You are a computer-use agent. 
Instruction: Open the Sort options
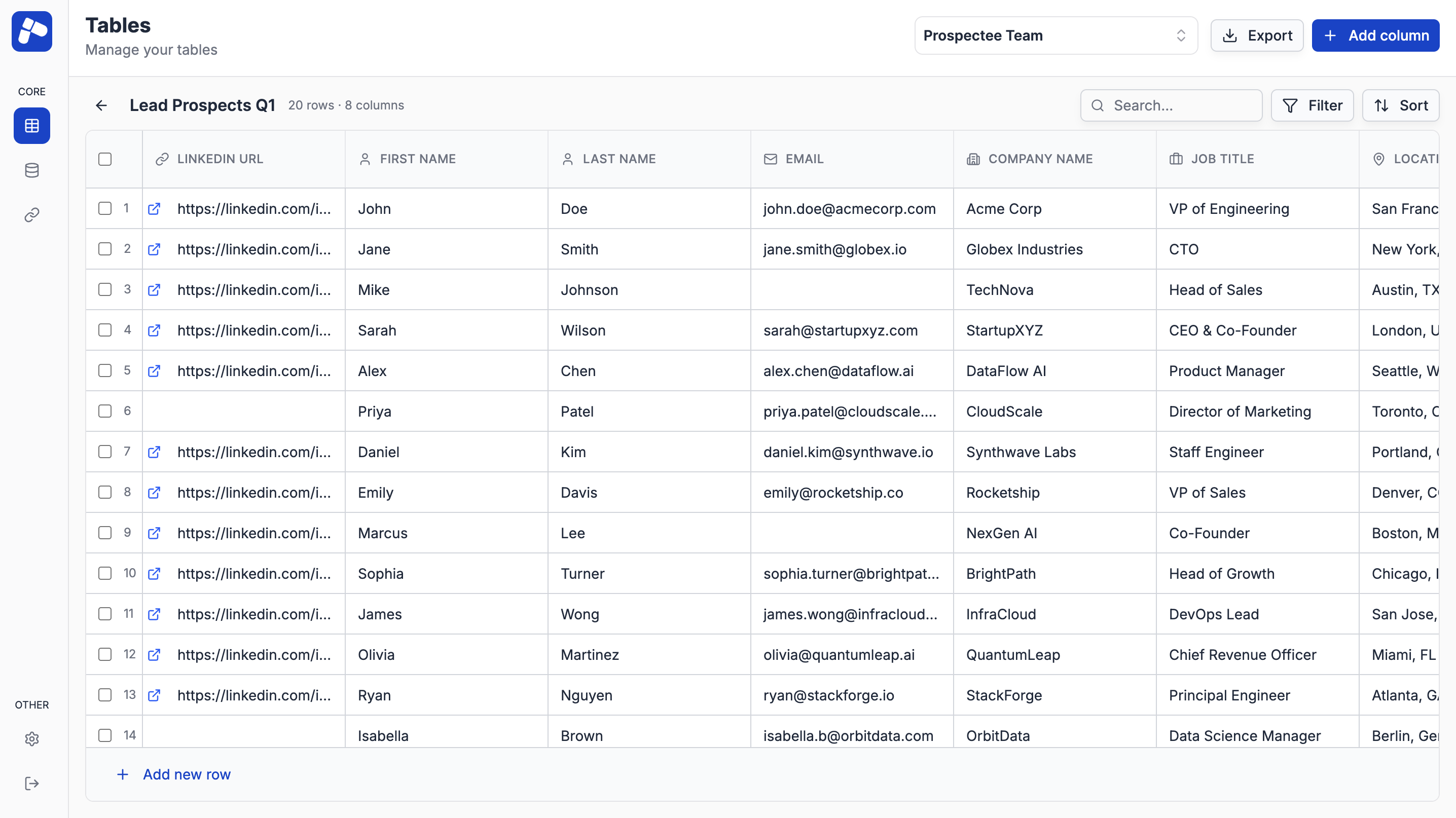[x=1401, y=105]
